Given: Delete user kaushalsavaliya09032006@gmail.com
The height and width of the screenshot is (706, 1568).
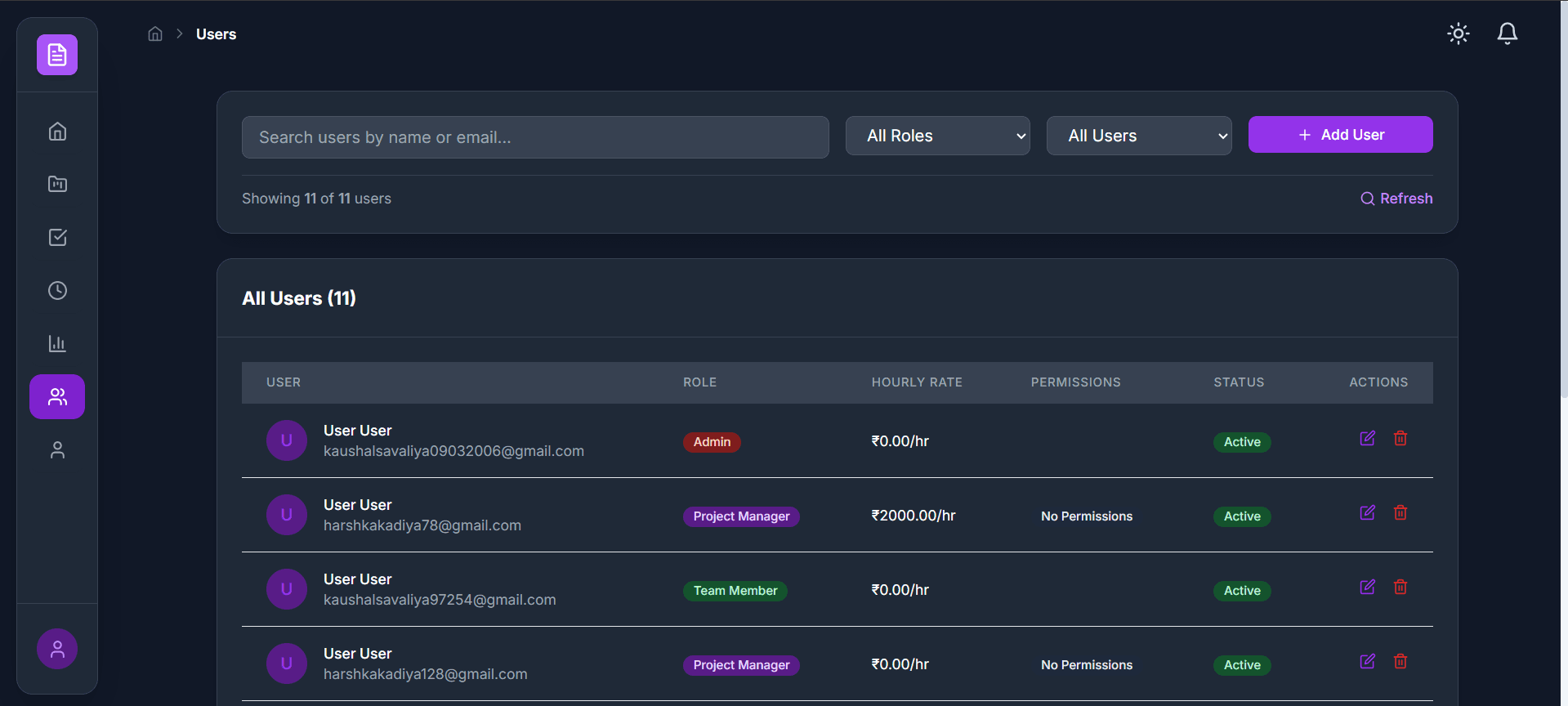Looking at the screenshot, I should (1400, 438).
